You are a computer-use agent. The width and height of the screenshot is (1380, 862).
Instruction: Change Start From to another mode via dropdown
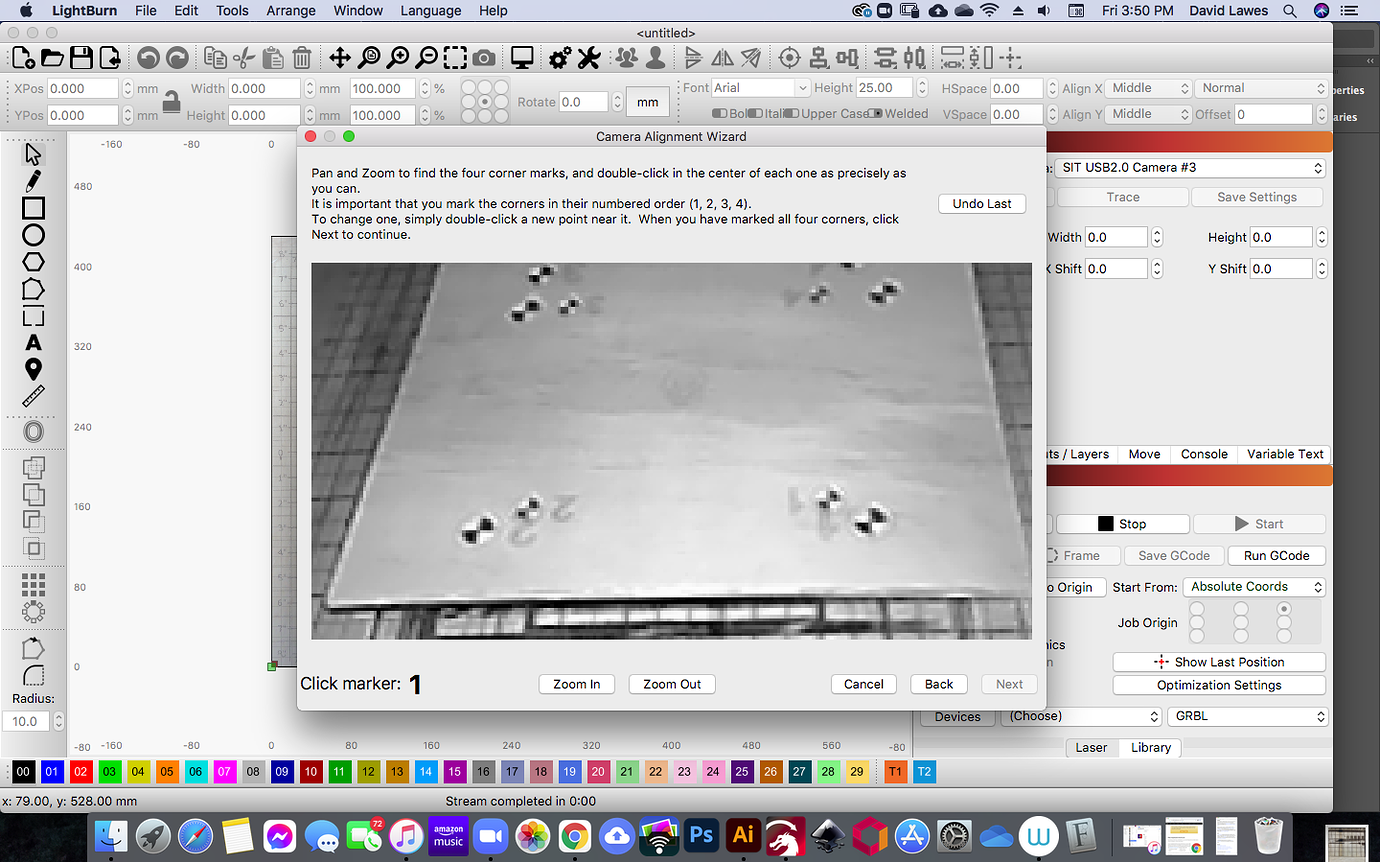1254,587
